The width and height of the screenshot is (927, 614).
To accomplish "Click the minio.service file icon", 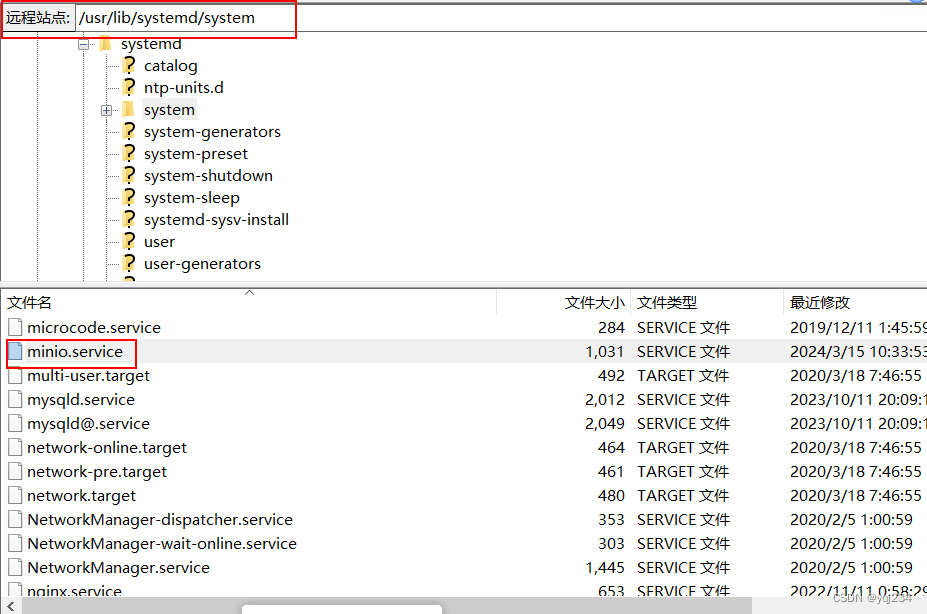I will tap(15, 351).
